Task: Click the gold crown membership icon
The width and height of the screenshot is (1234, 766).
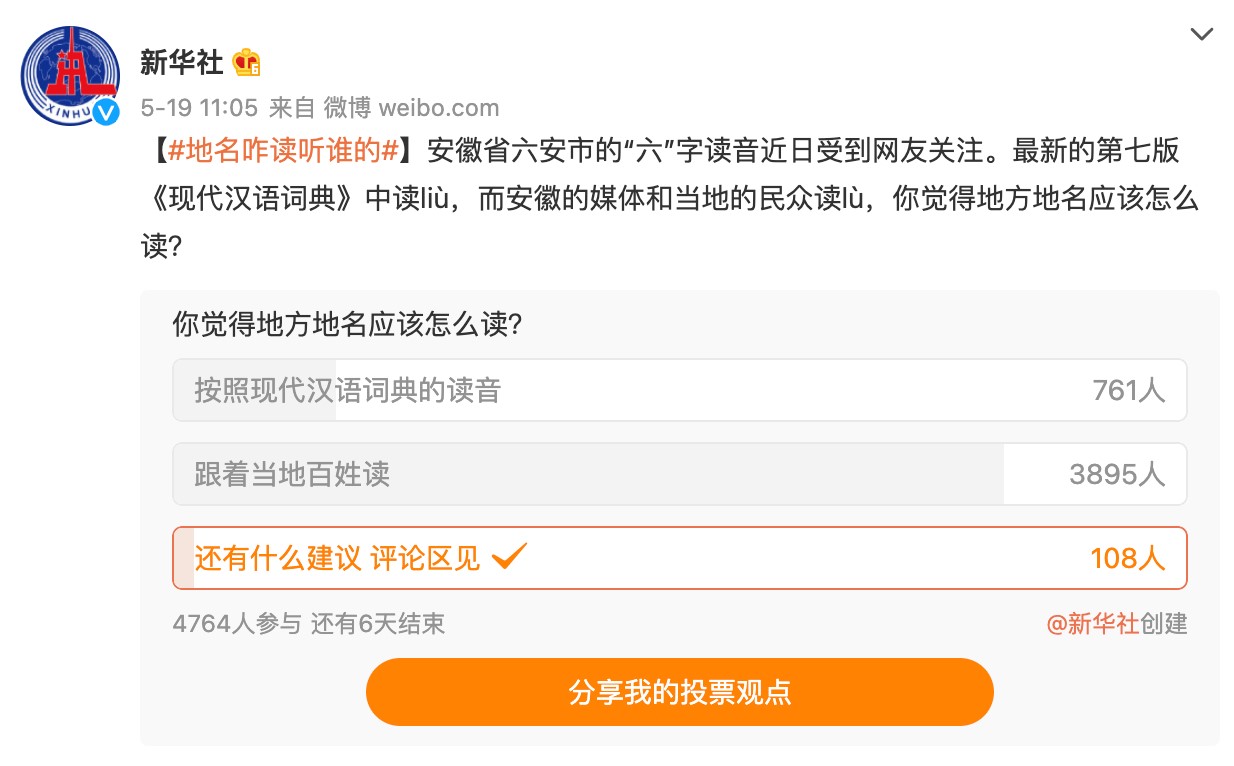Action: click(x=246, y=63)
